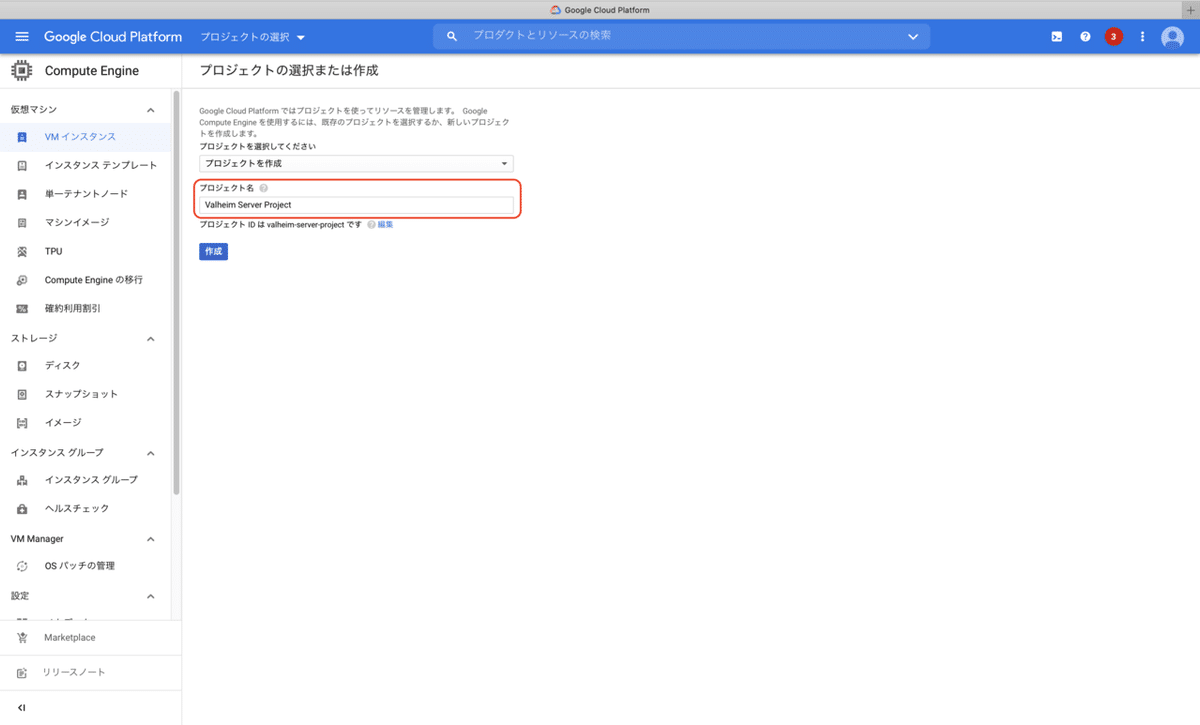Click the sidebar vertical scrollbar
Screen dimensions: 1200x725
tap(176, 295)
